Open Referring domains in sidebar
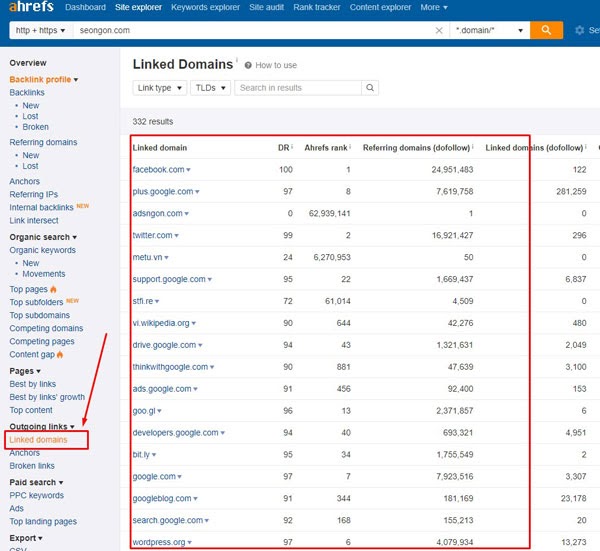Viewport: 600px width, 551px height. pos(43,142)
